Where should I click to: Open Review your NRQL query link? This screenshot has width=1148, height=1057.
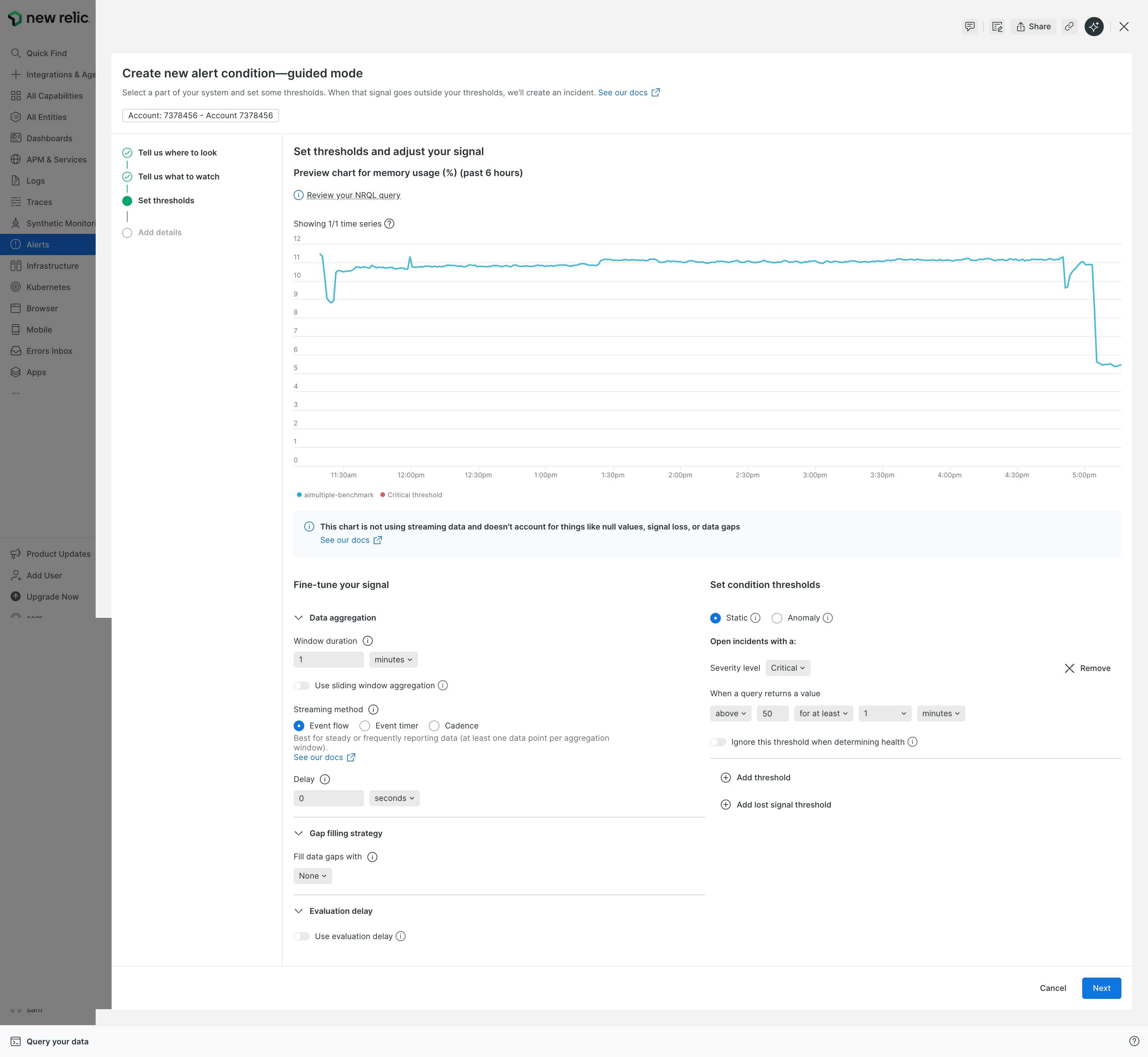click(x=353, y=195)
